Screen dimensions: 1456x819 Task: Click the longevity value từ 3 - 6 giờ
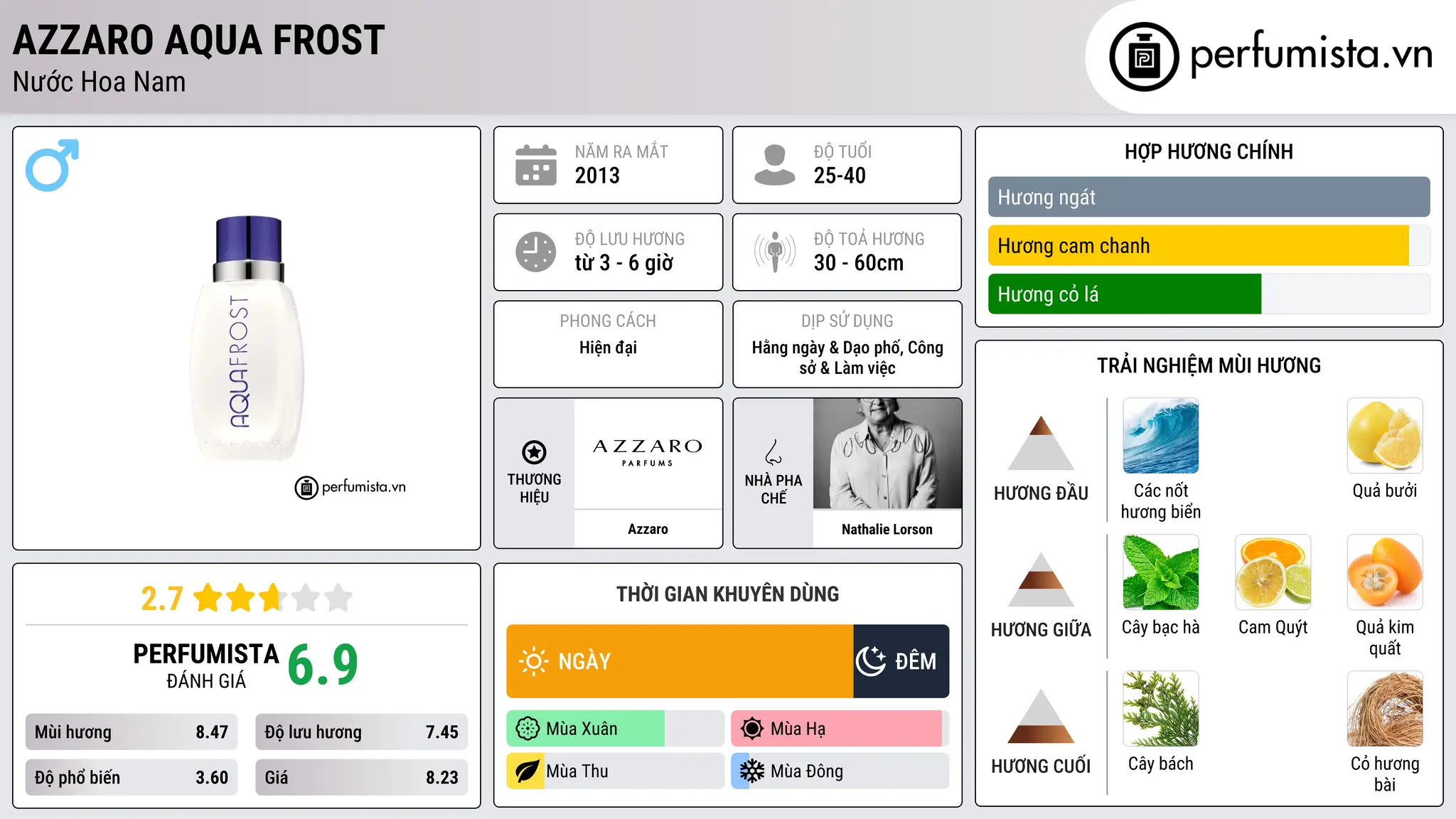click(624, 263)
